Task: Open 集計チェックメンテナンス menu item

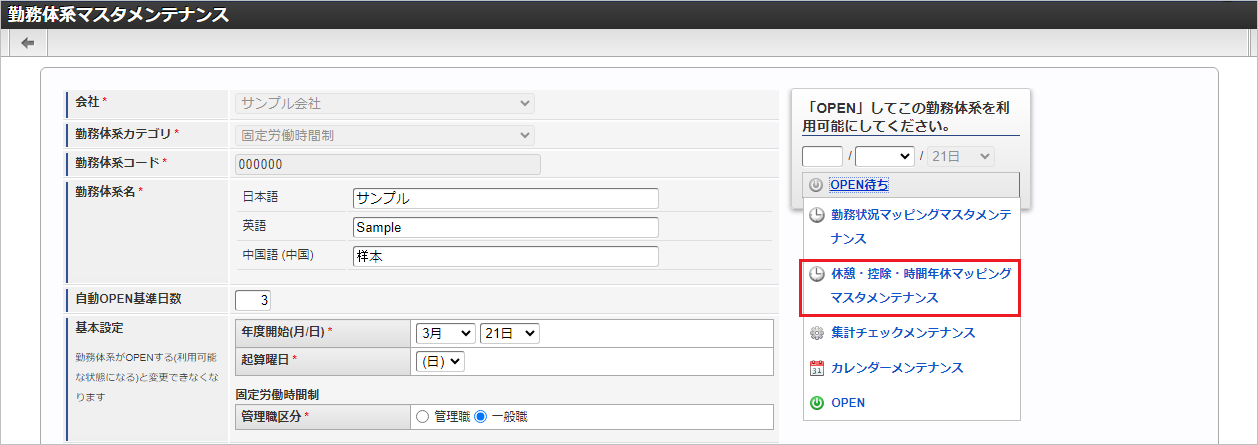Action: (x=903, y=333)
